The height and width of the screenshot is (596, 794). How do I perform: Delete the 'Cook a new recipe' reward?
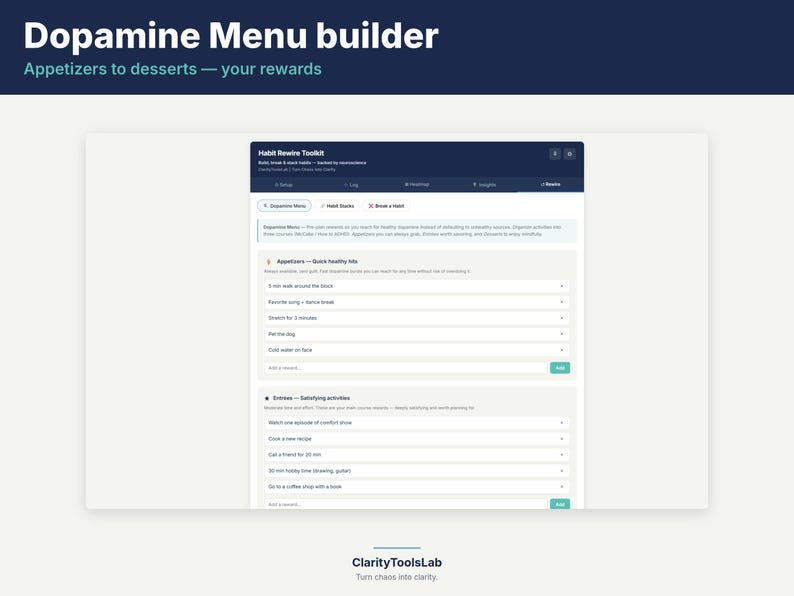click(x=562, y=439)
